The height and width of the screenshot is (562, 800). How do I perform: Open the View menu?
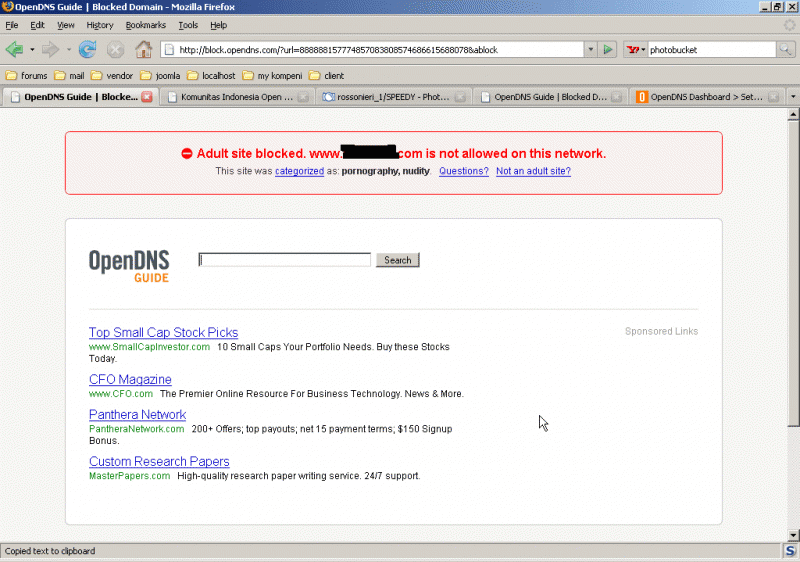click(x=66, y=25)
